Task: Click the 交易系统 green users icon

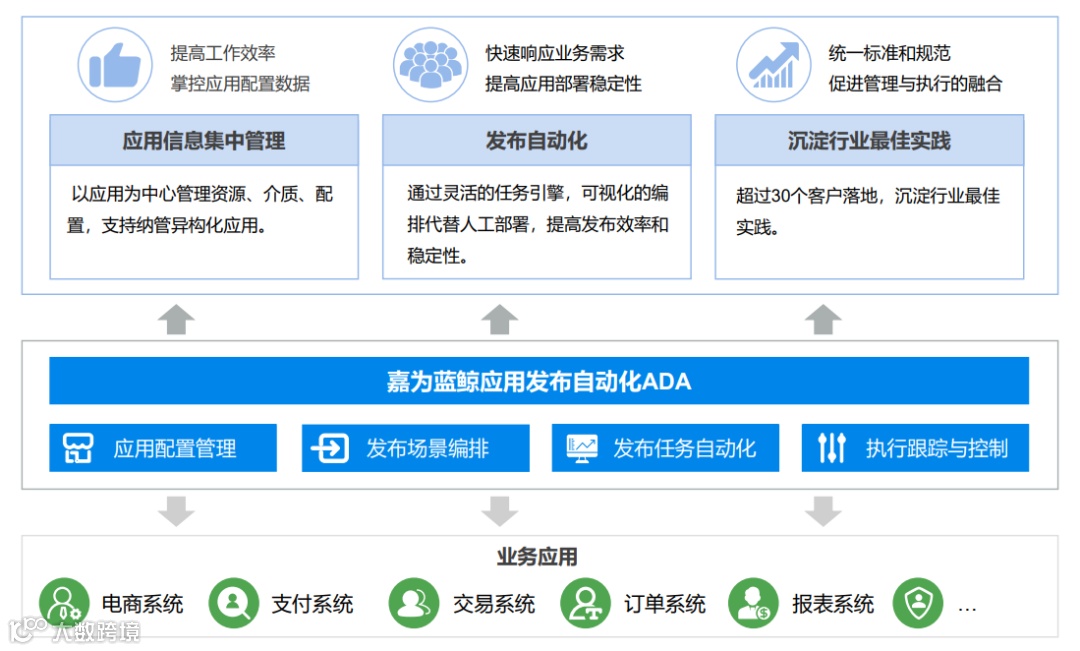Action: coord(414,603)
